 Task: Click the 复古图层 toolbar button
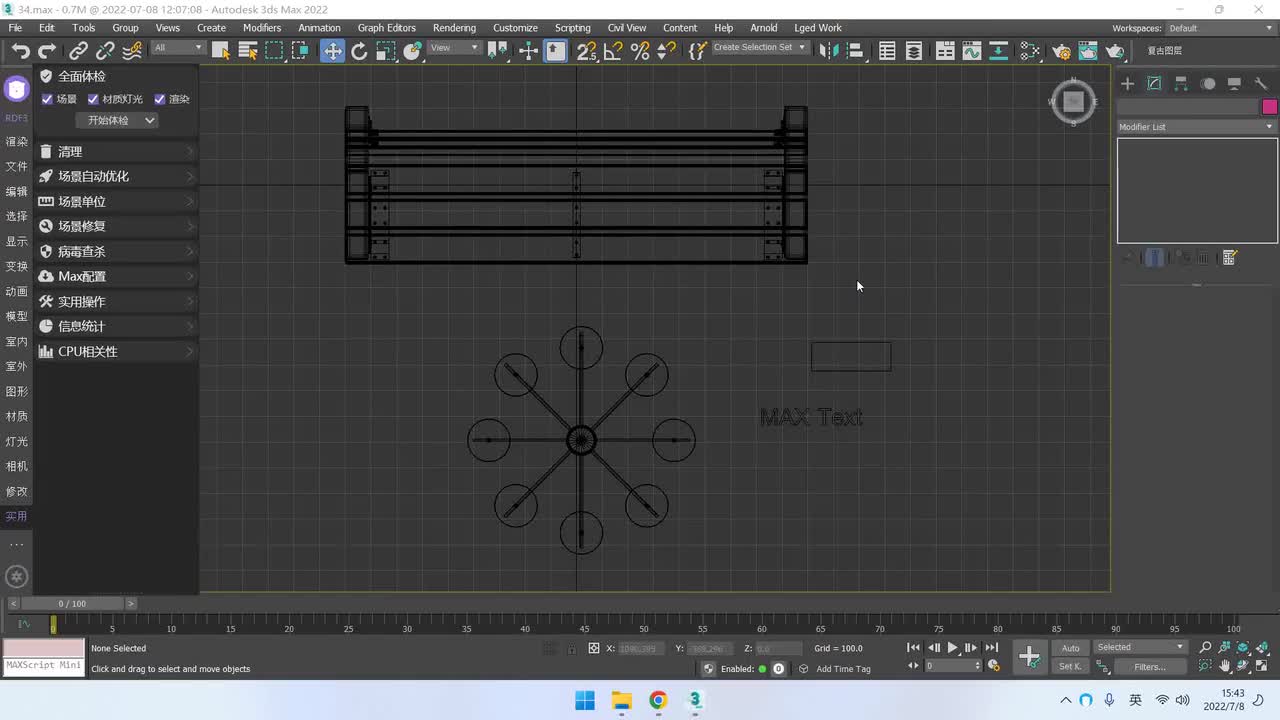point(1164,51)
